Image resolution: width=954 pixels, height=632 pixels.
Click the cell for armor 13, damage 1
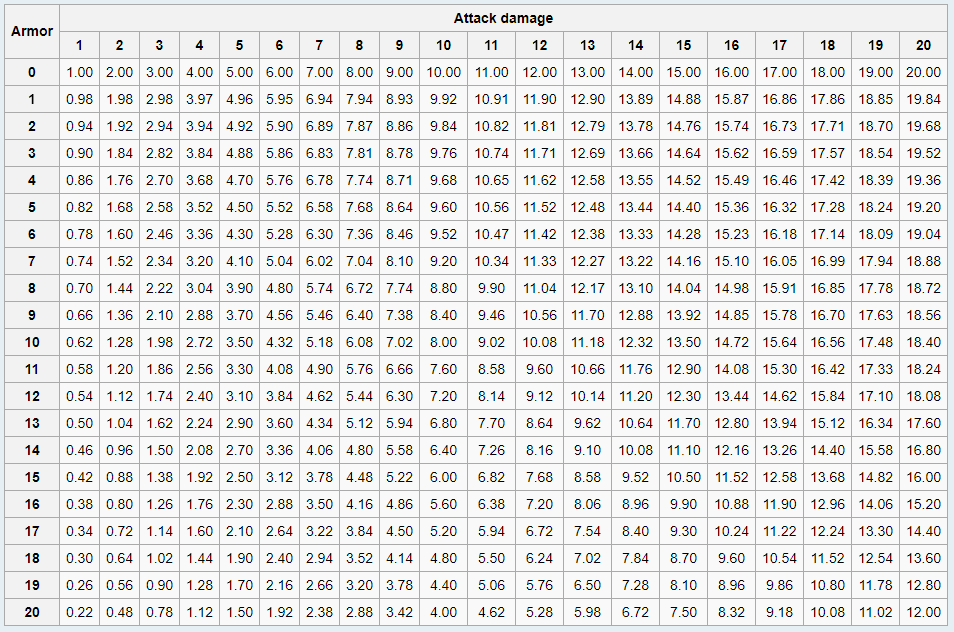[x=79, y=423]
